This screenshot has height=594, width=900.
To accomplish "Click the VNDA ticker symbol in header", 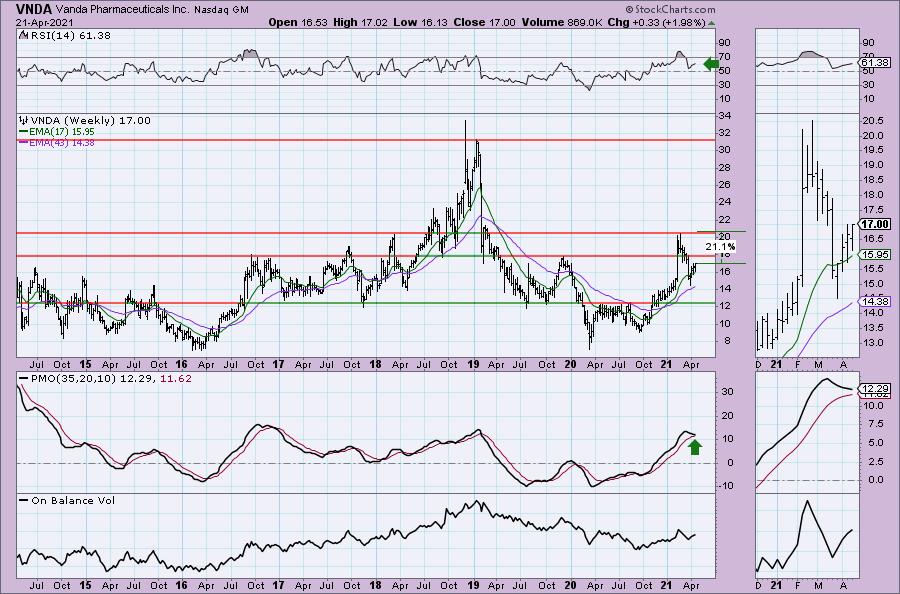I will coord(34,9).
